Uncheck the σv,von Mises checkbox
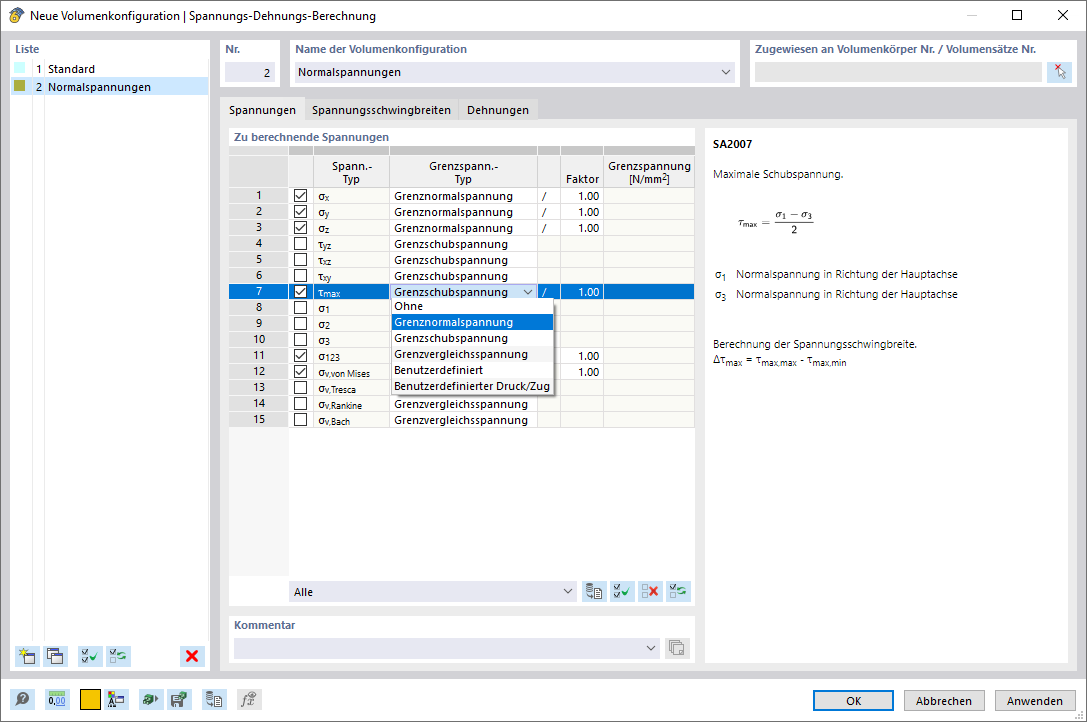1087x722 pixels. click(300, 371)
